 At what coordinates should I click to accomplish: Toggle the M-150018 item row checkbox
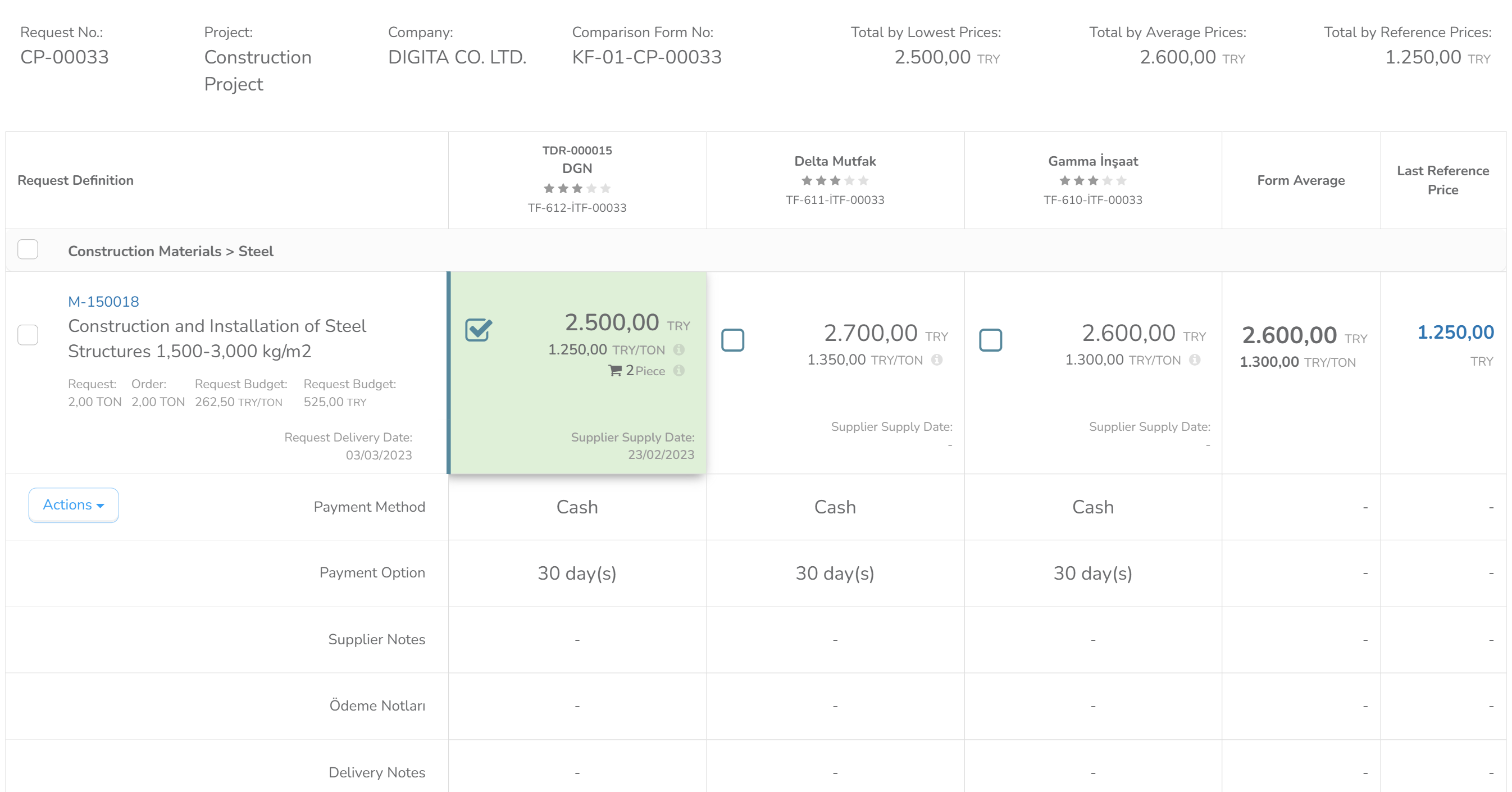pyautogui.click(x=28, y=335)
